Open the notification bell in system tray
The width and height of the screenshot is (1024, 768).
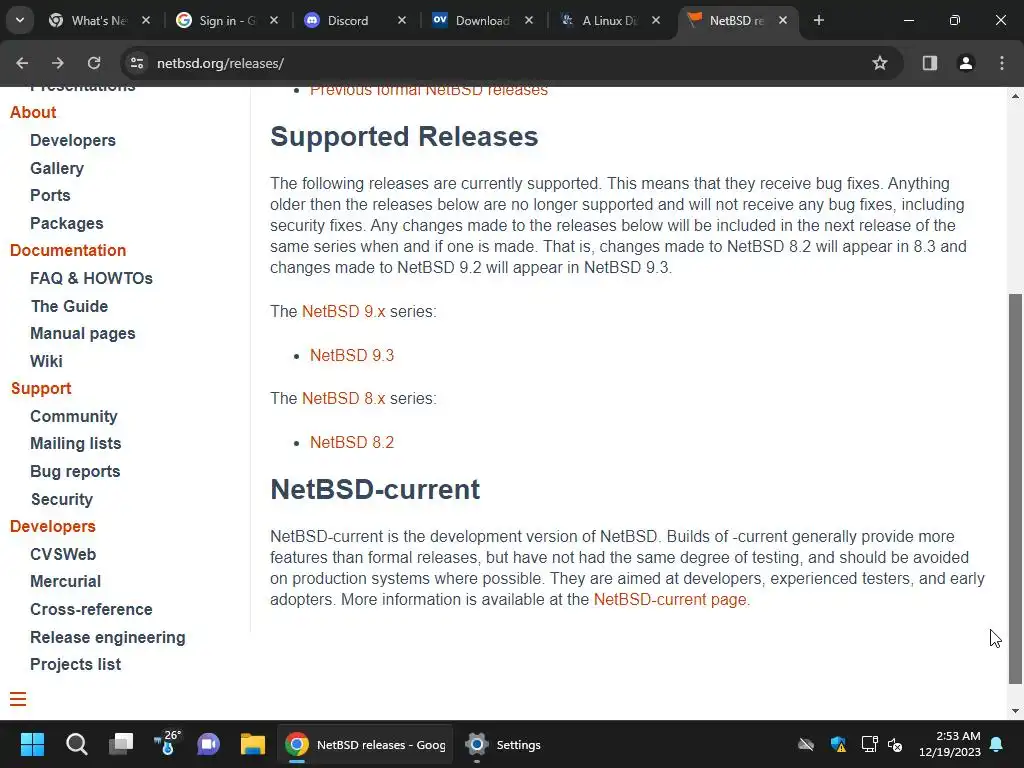click(997, 744)
